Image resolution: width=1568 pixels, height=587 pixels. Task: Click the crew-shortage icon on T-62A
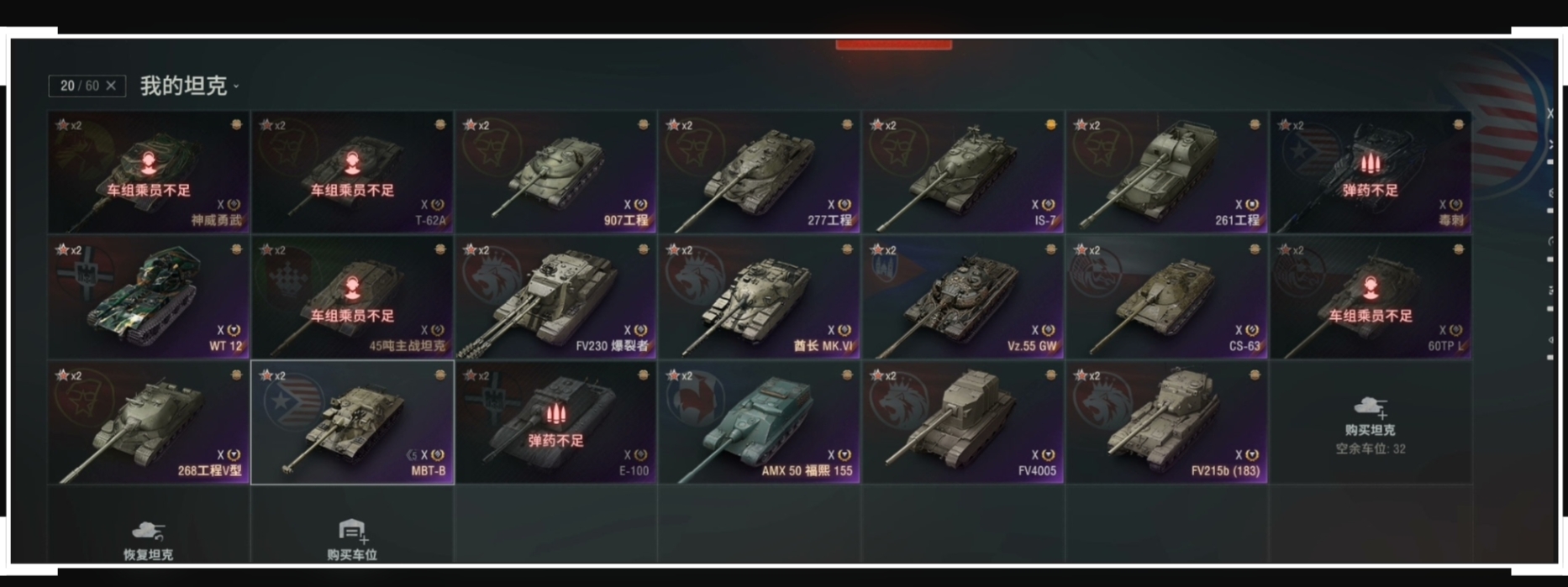coord(352,163)
